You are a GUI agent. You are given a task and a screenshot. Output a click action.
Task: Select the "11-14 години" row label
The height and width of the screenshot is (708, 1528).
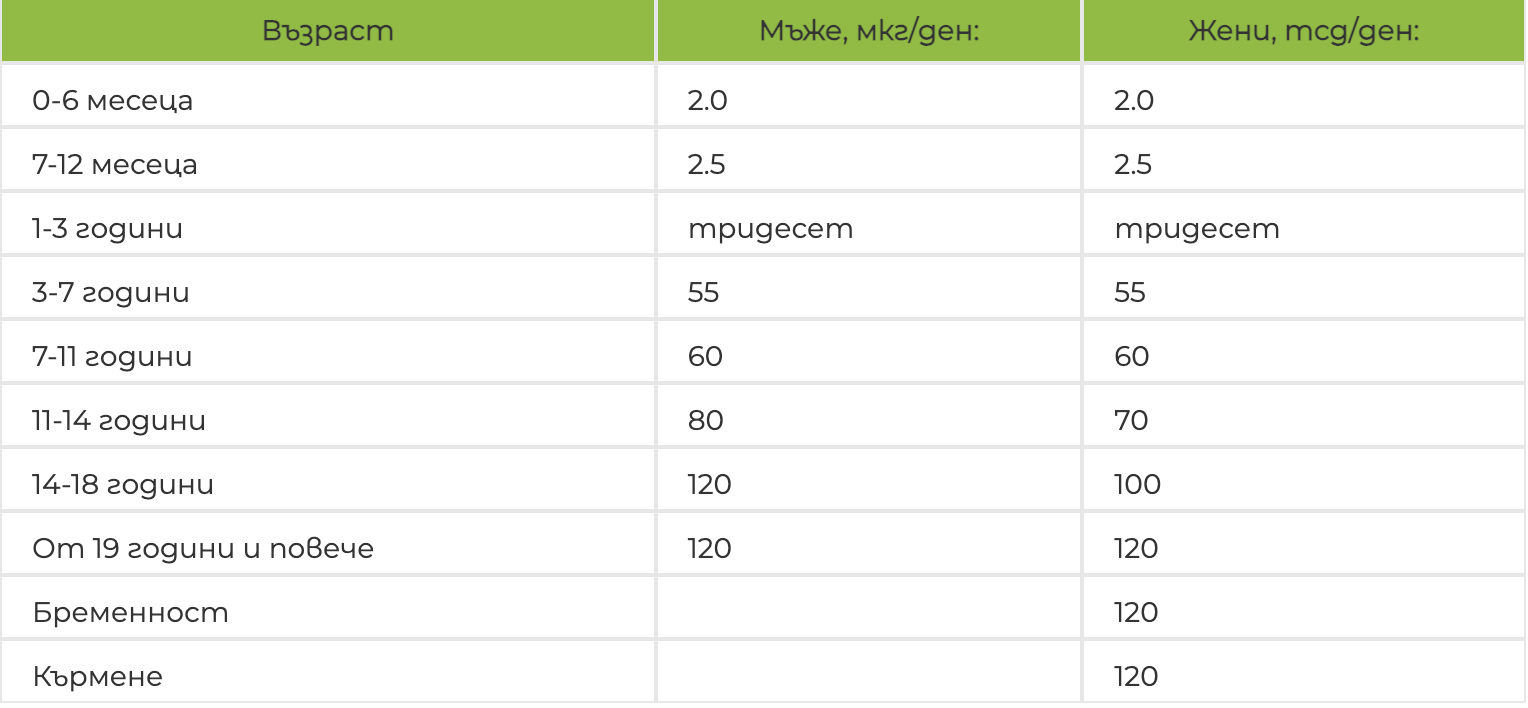(x=119, y=421)
